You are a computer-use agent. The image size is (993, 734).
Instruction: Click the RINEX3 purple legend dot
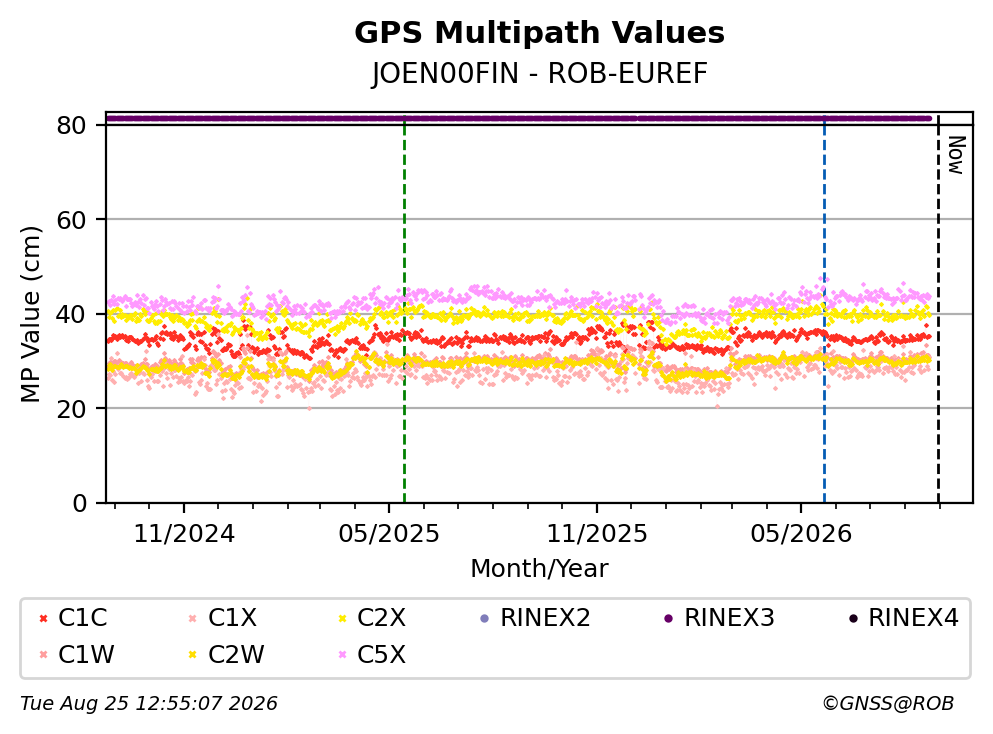[669, 618]
